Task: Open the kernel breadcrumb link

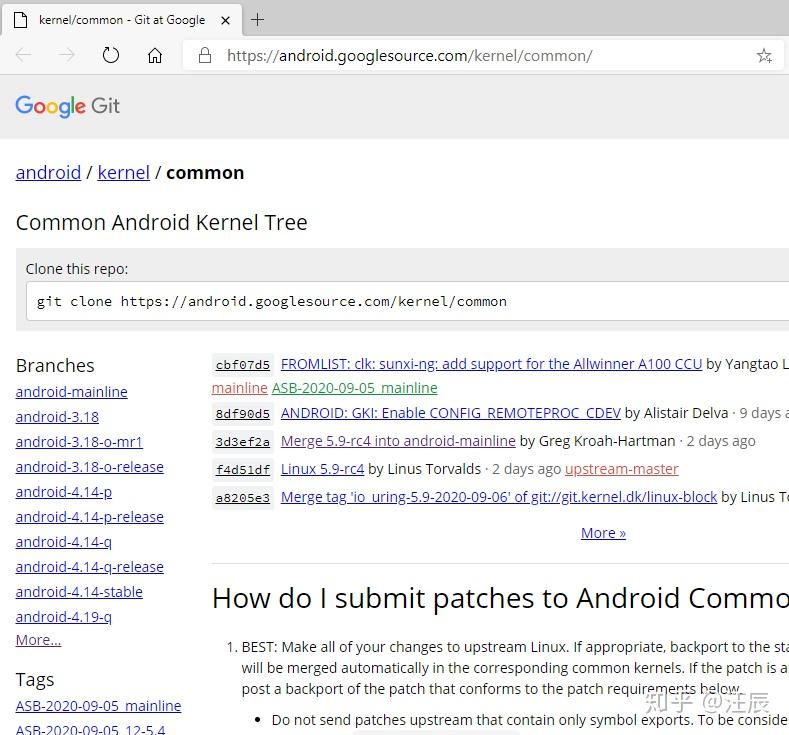Action: pos(123,173)
